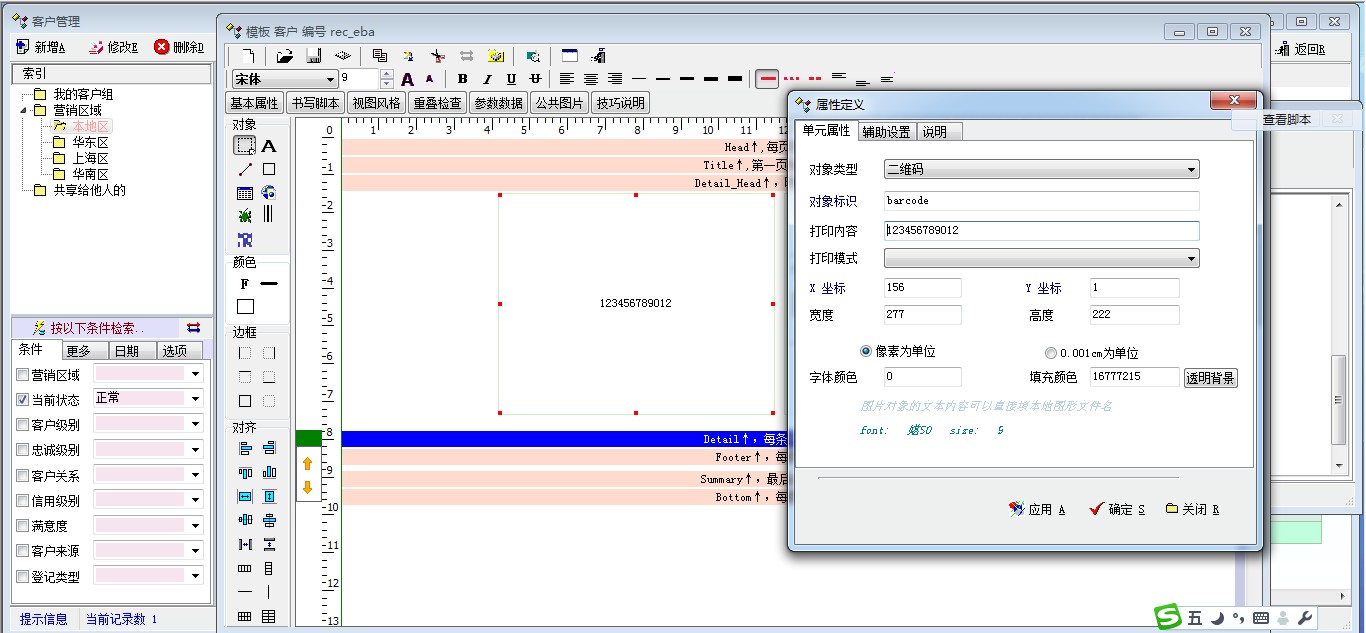Click the open folder icon in toolbar
Viewport: 1366px width, 633px height.
pos(285,56)
